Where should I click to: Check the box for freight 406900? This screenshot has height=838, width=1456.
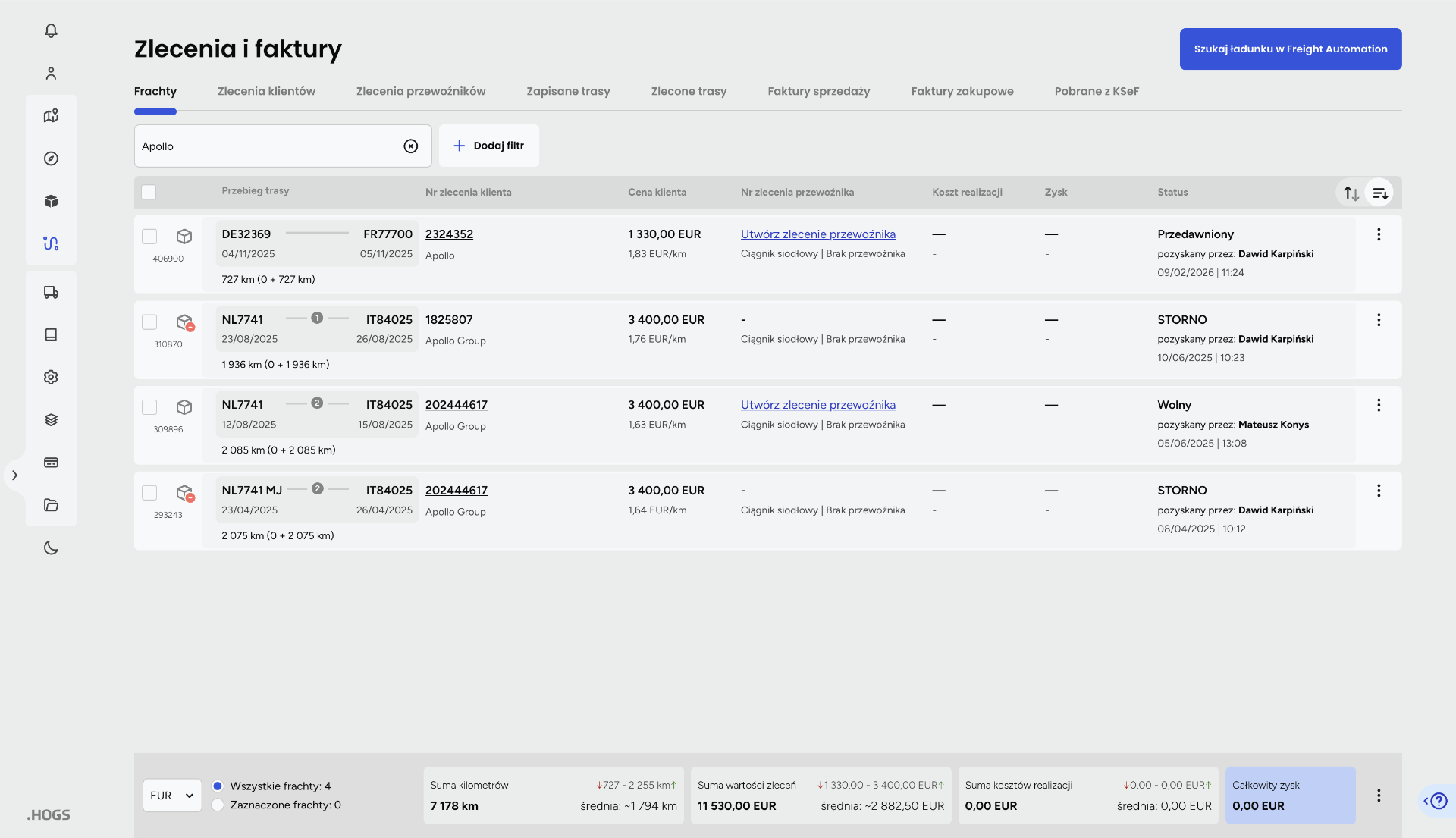pos(149,236)
